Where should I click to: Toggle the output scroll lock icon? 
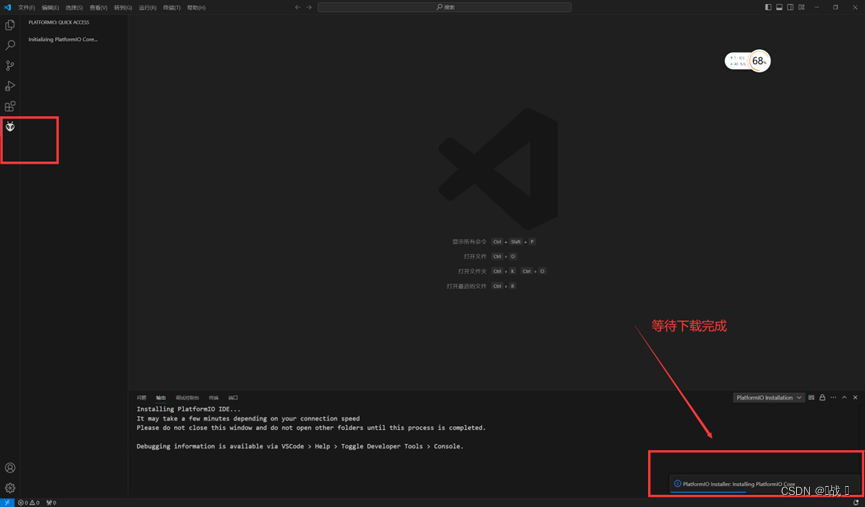click(823, 398)
